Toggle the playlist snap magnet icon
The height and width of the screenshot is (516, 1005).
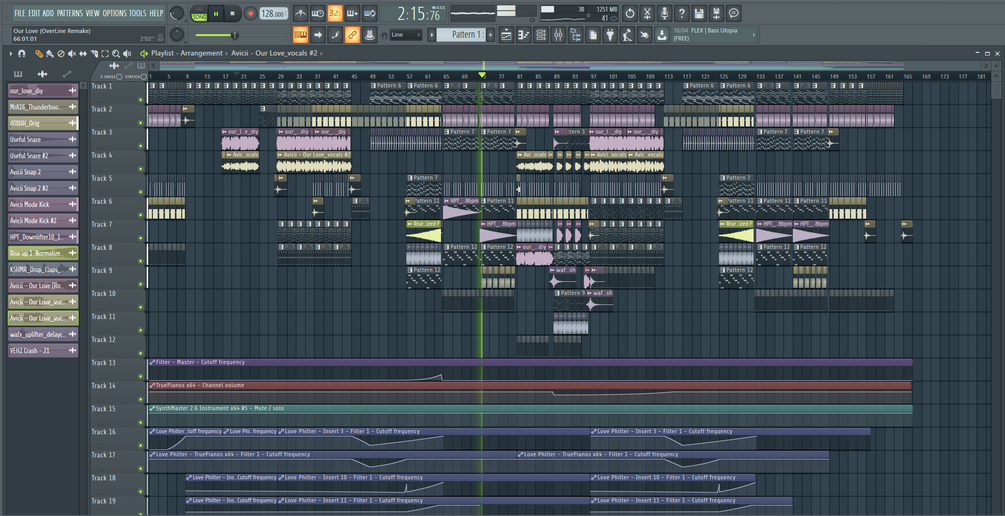21,54
